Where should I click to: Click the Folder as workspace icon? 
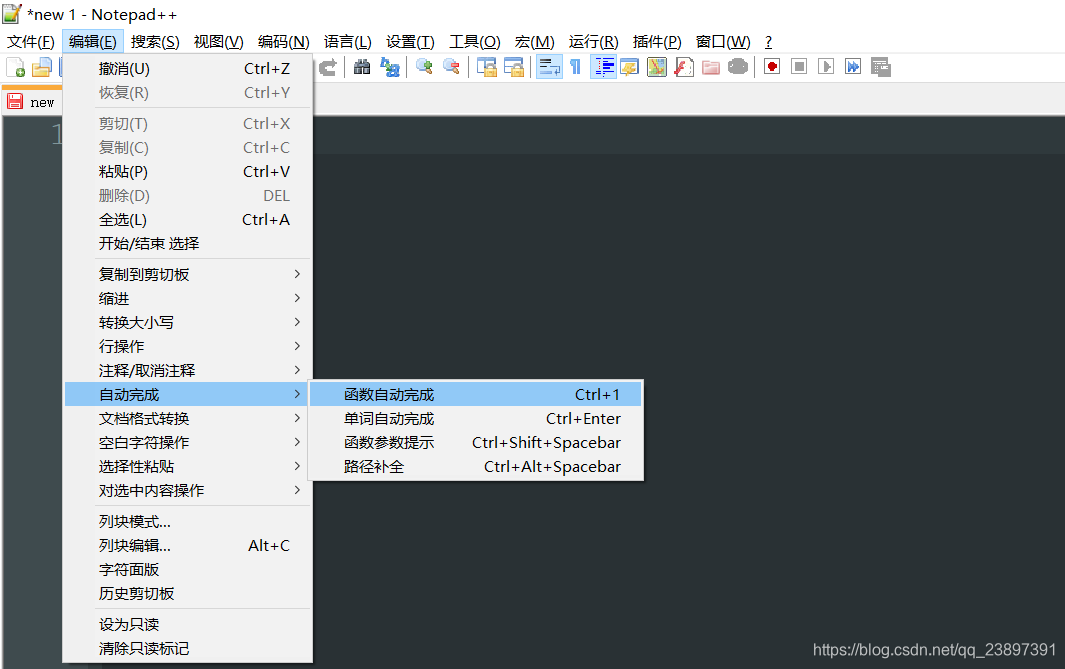pos(710,67)
